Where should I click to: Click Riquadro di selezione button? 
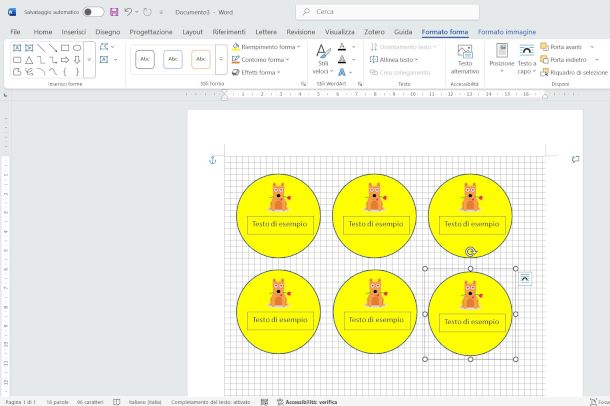(574, 72)
